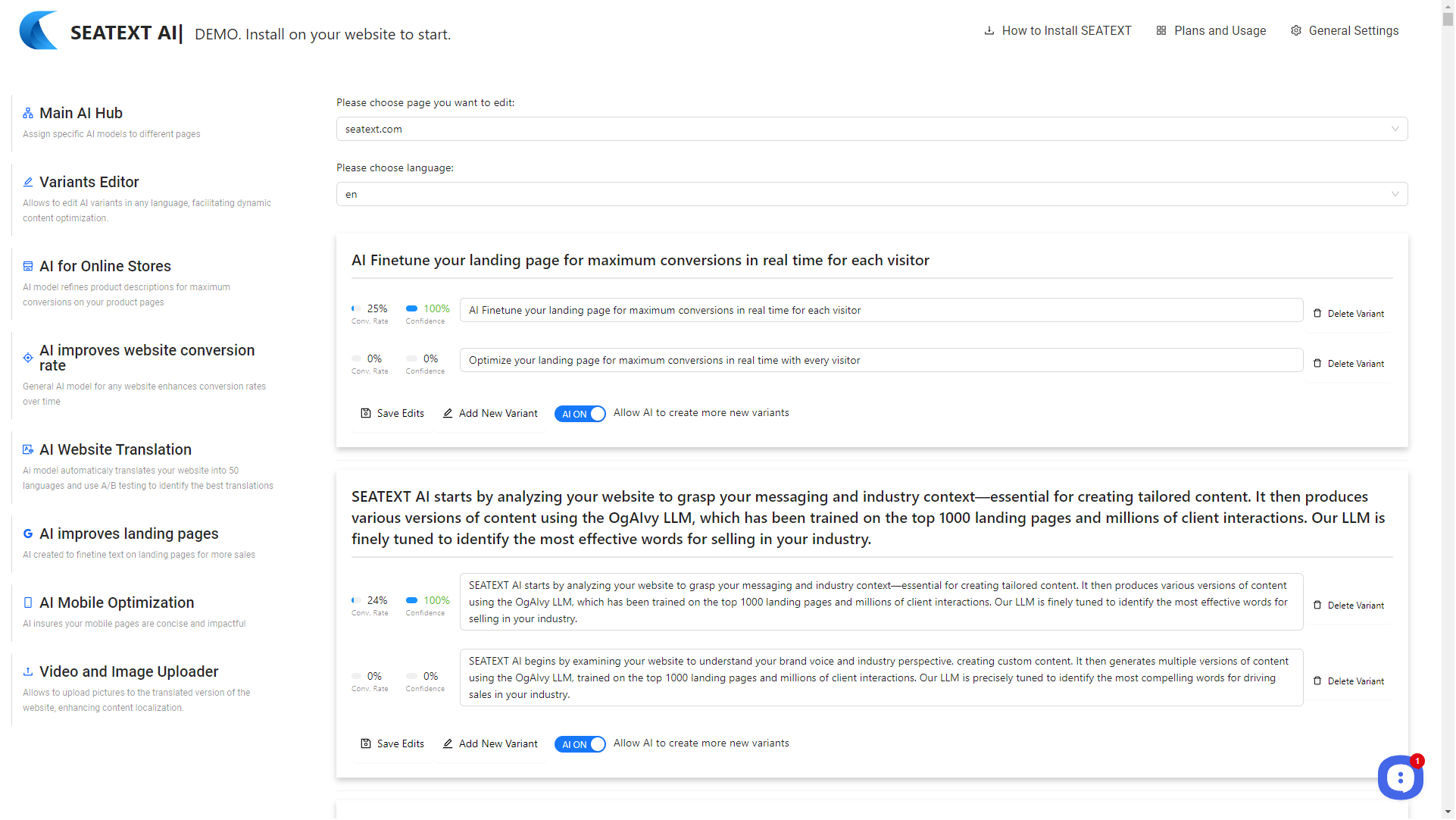Delete Variant 'Optimize your landing page'
Screen dimensions: 1456x820
1349,364
